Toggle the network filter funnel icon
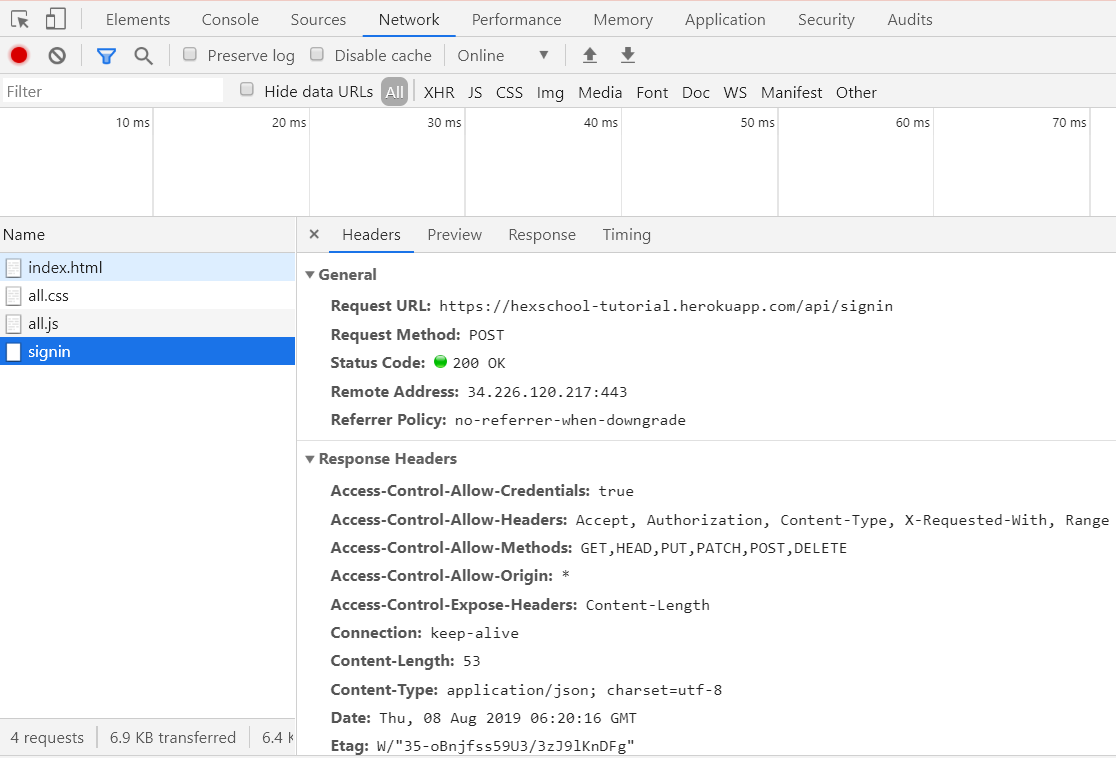The image size is (1116, 758). 106,55
